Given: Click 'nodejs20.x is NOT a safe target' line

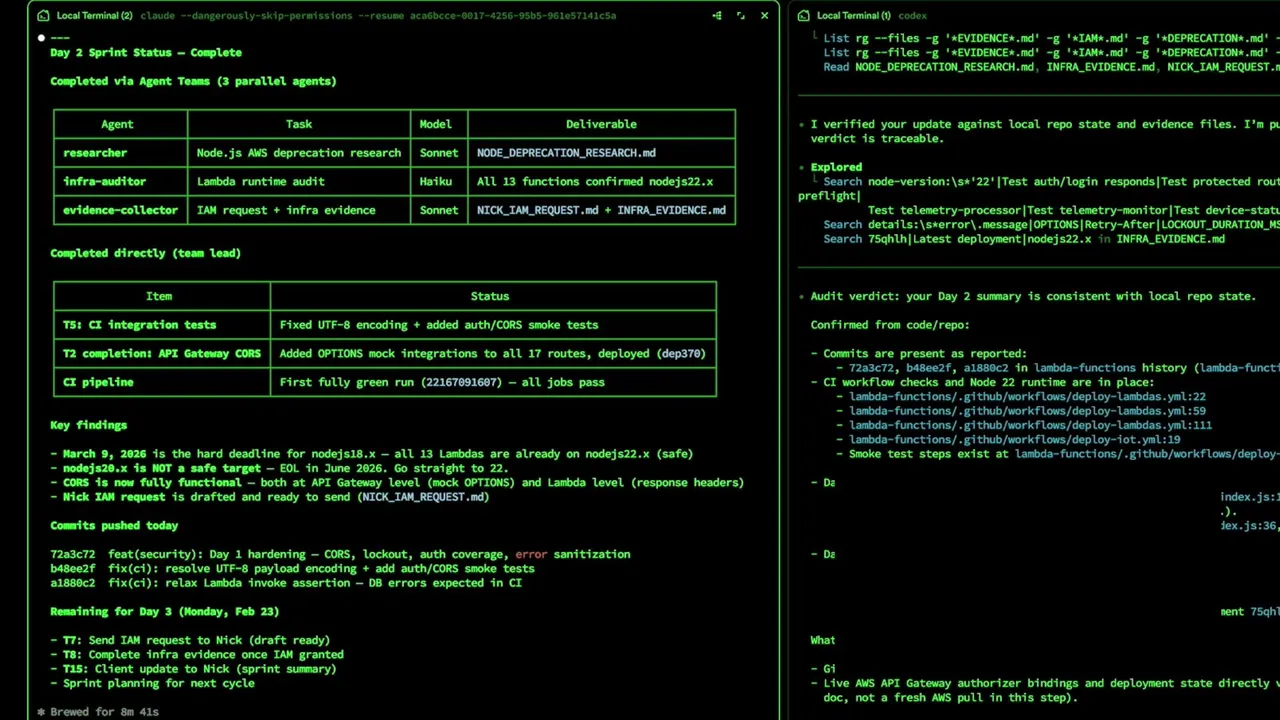Looking at the screenshot, I should (279, 468).
